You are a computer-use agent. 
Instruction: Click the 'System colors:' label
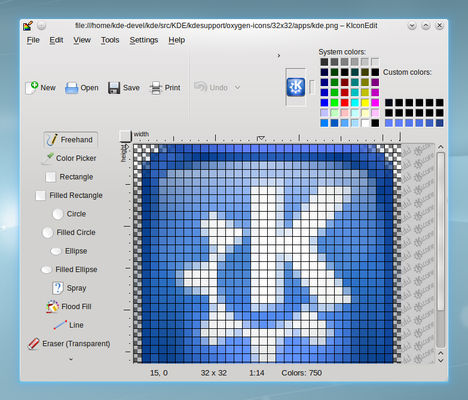[x=342, y=52]
